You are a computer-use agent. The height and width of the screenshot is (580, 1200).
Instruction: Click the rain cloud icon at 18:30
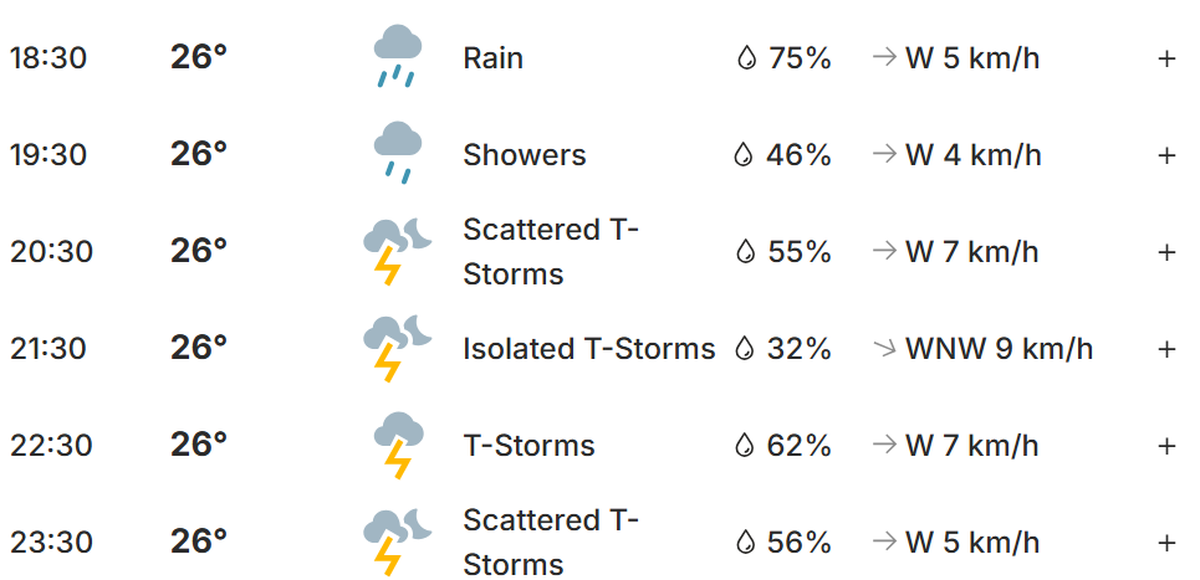(x=397, y=57)
